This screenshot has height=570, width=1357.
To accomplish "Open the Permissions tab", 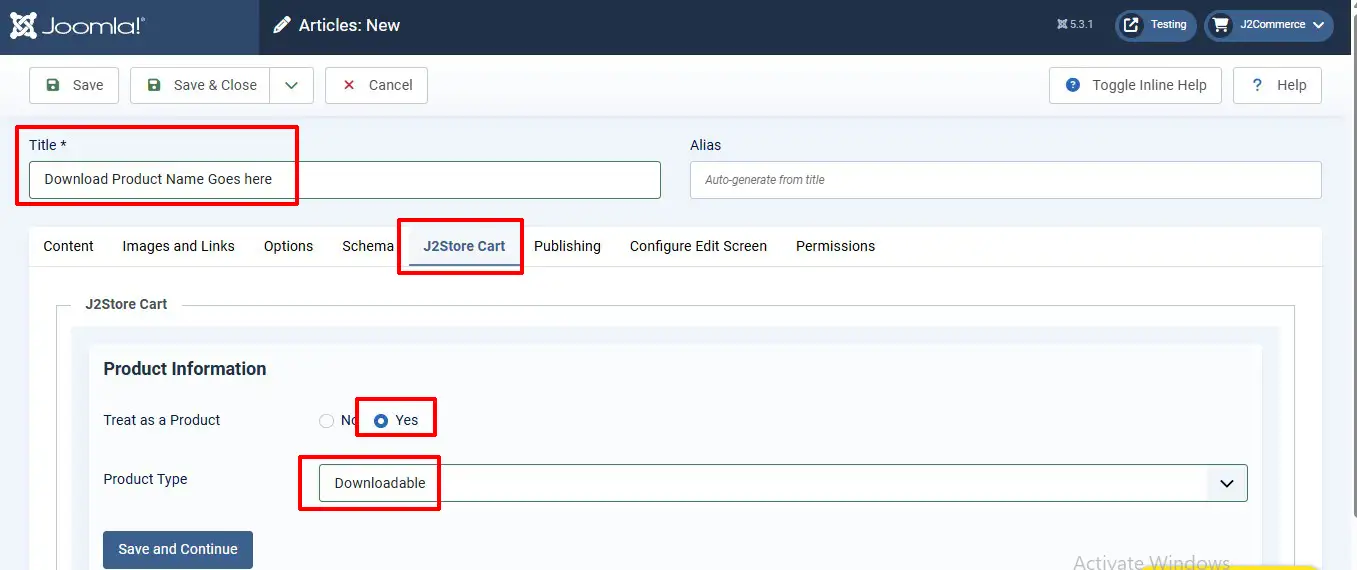I will (x=835, y=246).
